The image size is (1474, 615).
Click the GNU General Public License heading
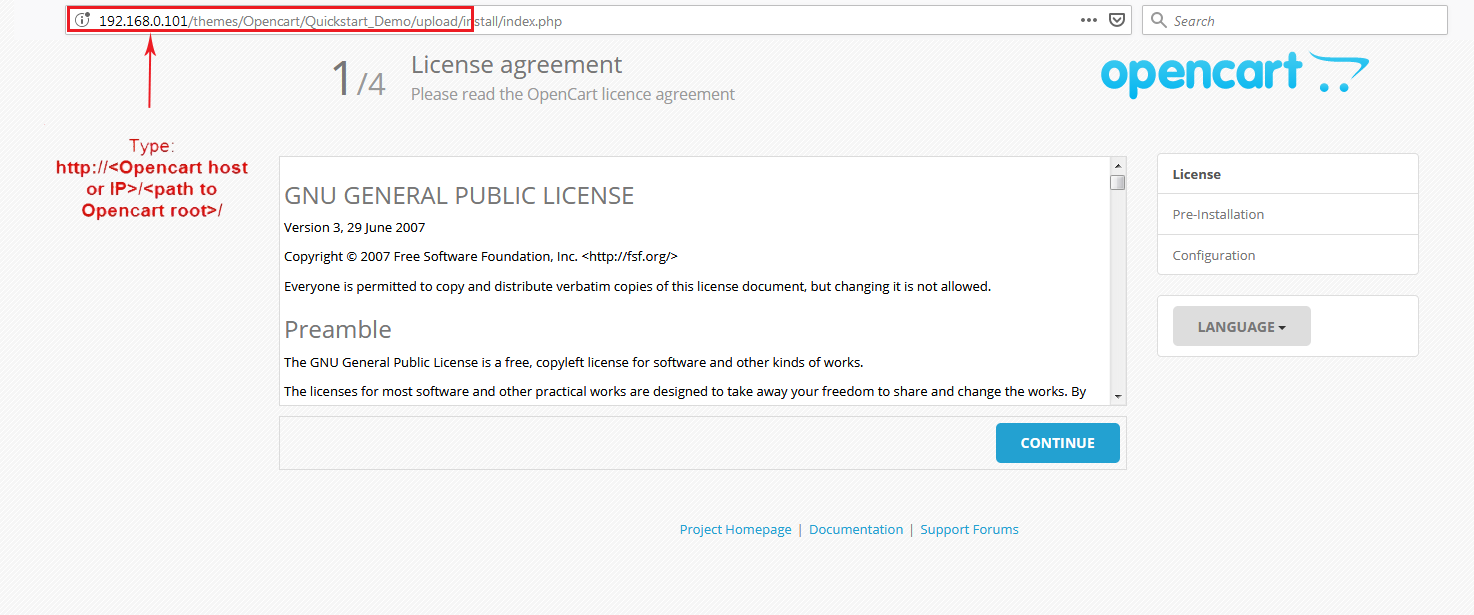coord(459,196)
